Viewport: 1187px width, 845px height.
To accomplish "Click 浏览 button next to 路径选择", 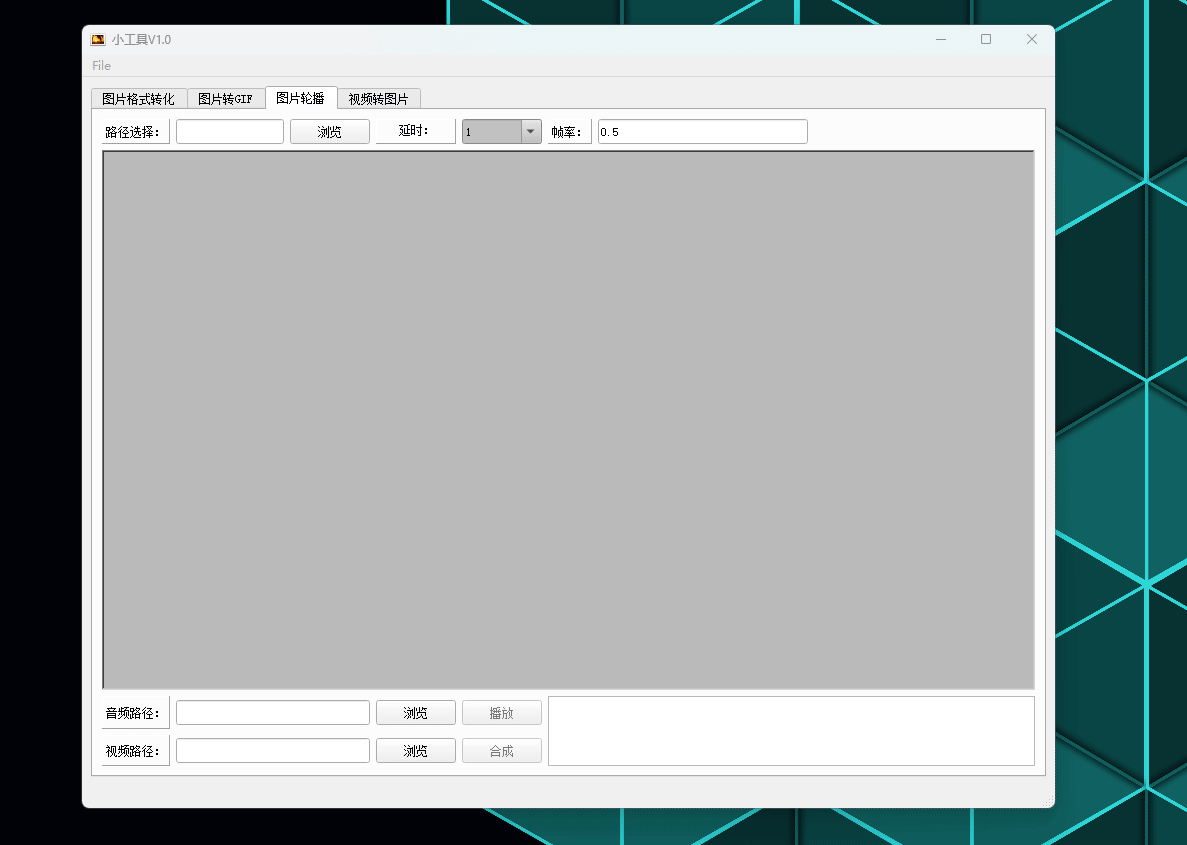I will (x=330, y=132).
